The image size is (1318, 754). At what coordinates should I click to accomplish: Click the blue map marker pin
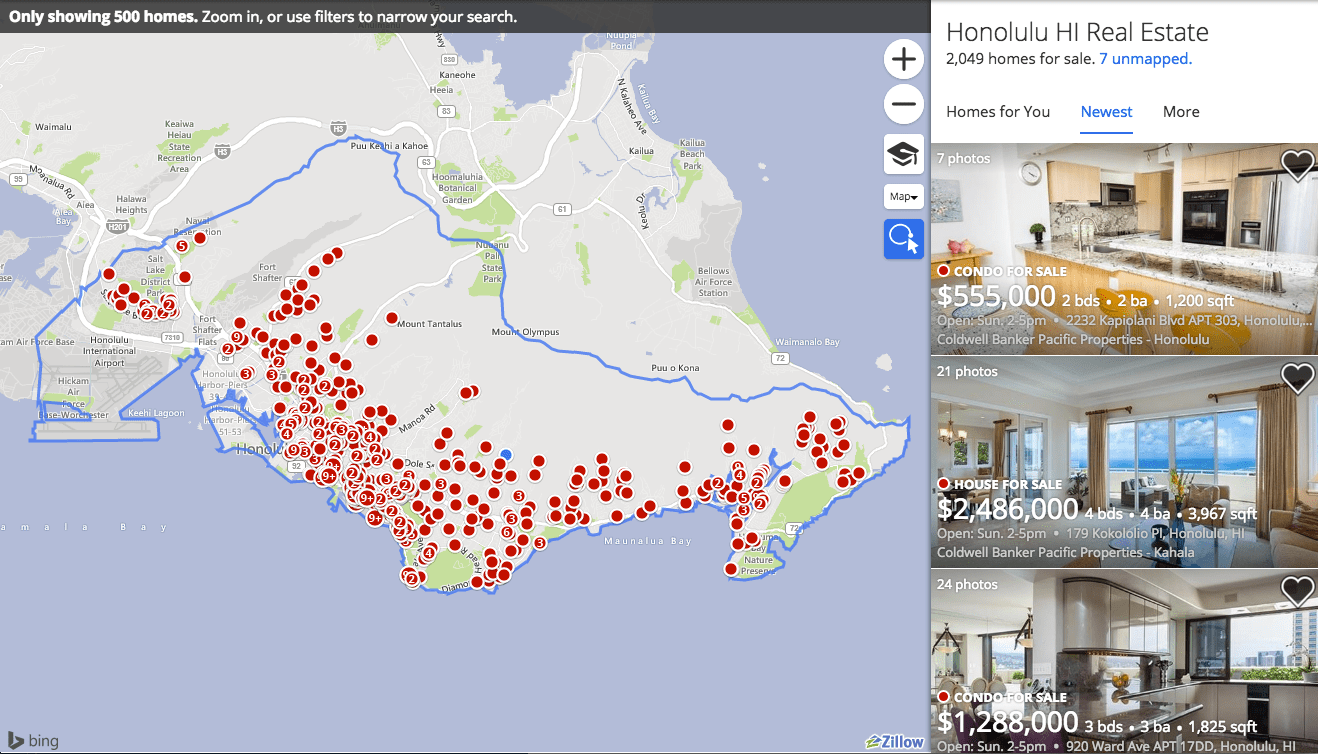(x=506, y=454)
